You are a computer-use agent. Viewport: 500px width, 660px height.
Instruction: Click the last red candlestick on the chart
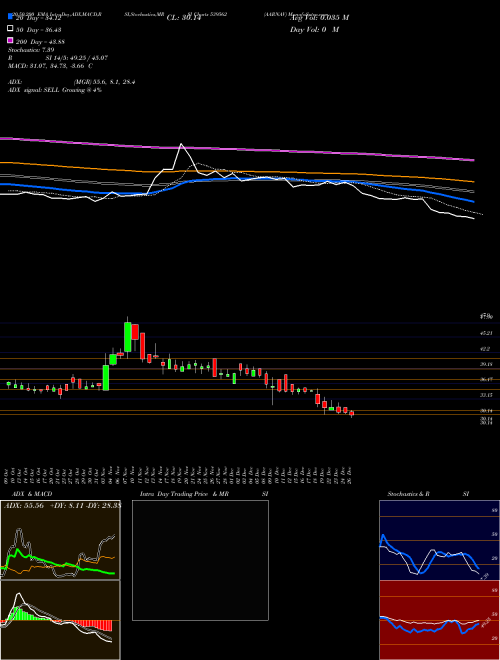click(x=352, y=413)
